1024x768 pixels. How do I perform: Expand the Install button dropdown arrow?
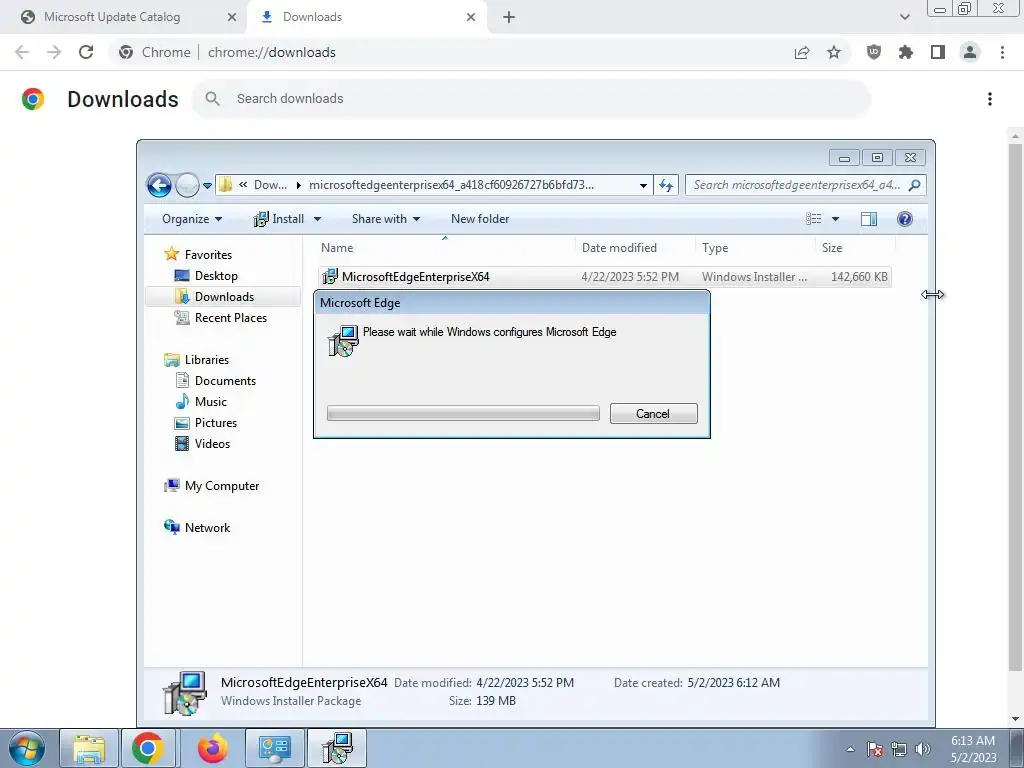coord(317,219)
